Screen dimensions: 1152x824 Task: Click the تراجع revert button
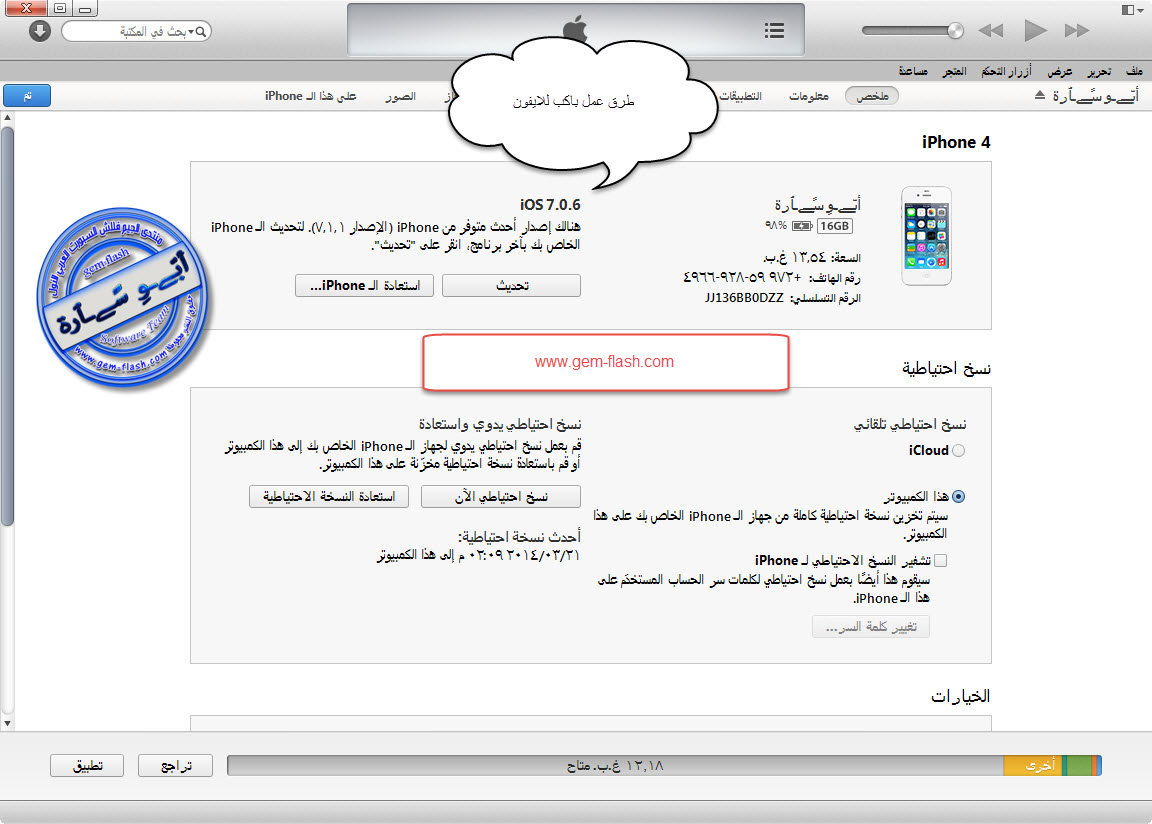pos(176,766)
